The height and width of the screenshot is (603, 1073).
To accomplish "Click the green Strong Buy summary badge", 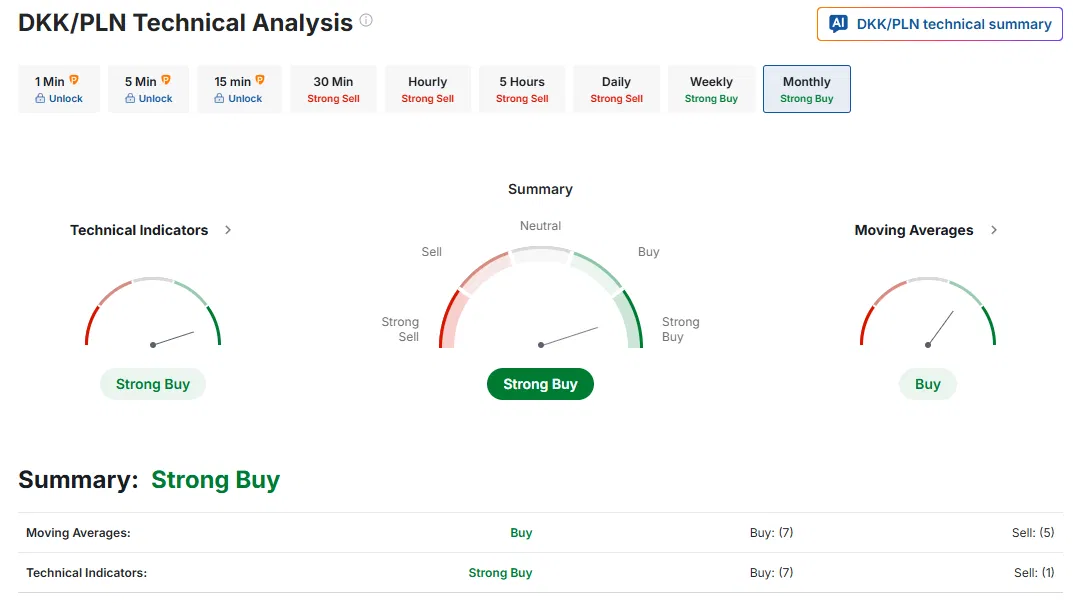I will [540, 384].
